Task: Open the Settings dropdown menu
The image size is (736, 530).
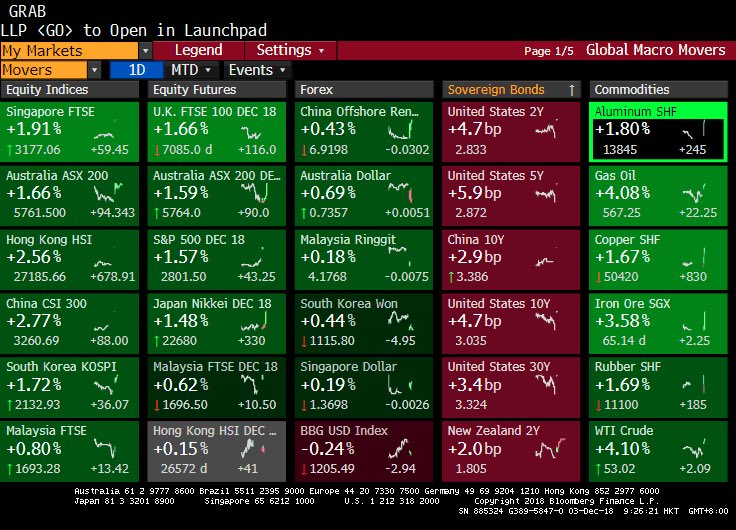Action: pos(290,50)
